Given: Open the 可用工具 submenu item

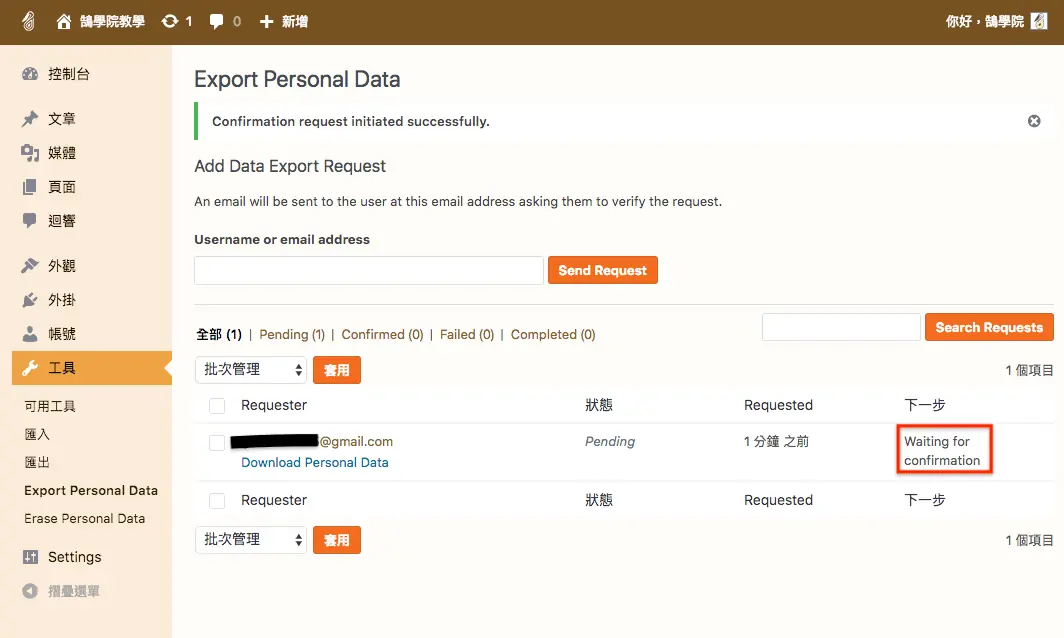Looking at the screenshot, I should coord(50,407).
